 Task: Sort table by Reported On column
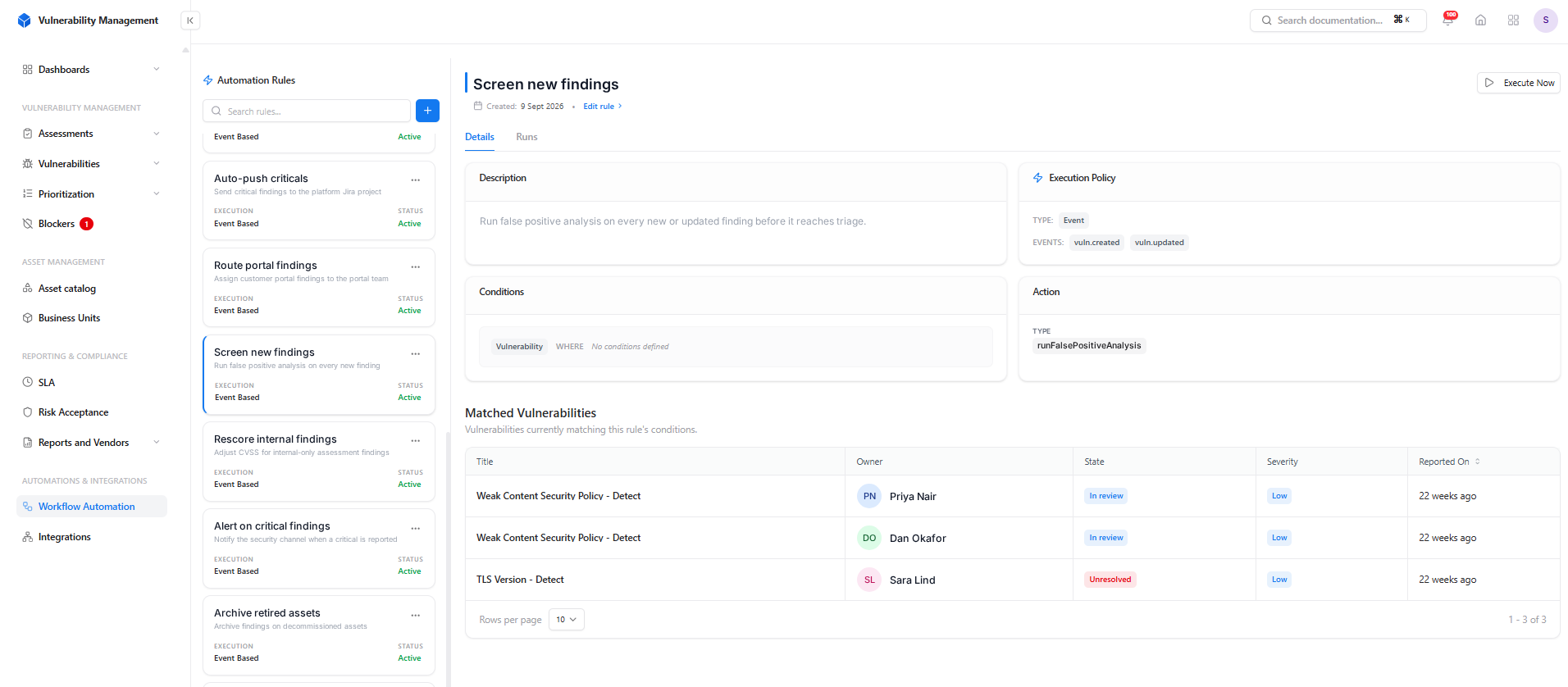1449,462
